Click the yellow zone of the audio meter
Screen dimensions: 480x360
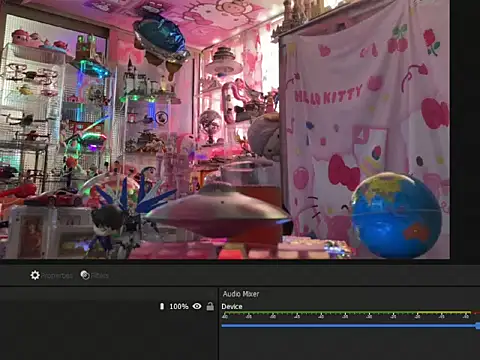(x=444, y=313)
